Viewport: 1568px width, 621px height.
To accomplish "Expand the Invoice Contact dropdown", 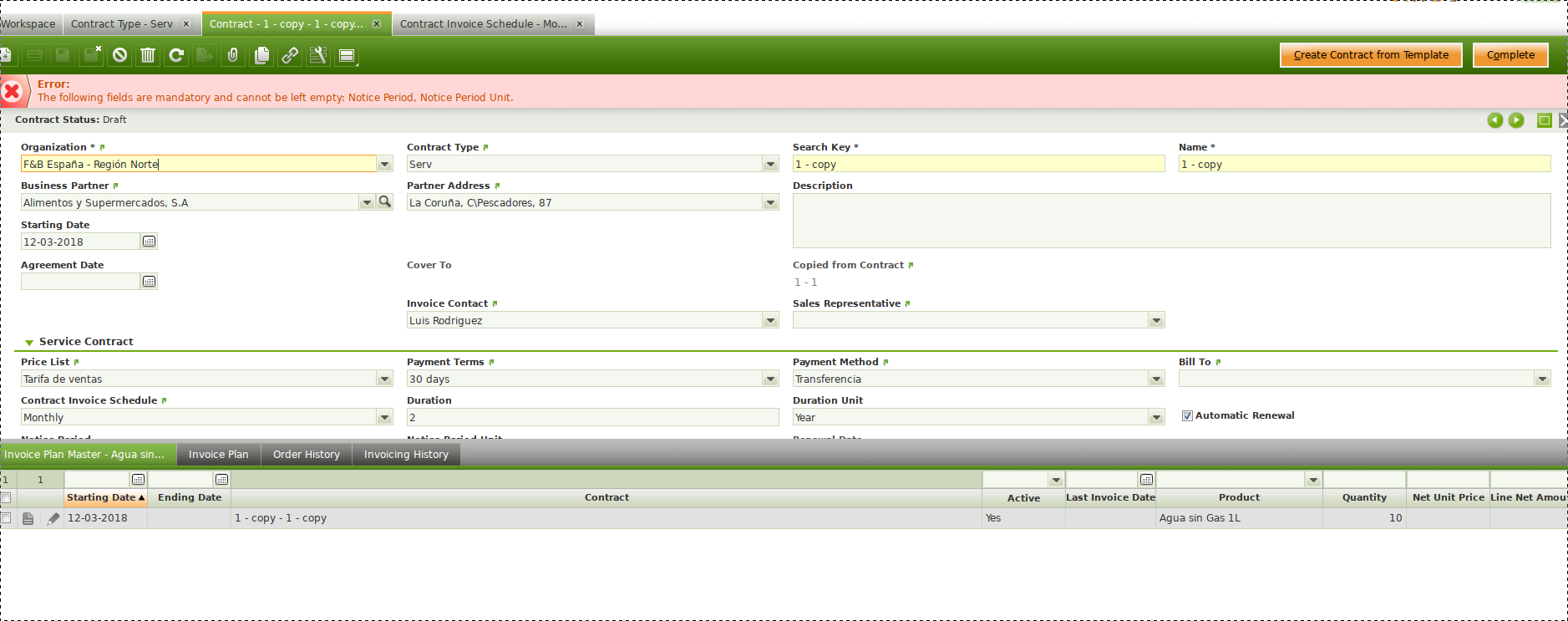I will tap(771, 320).
